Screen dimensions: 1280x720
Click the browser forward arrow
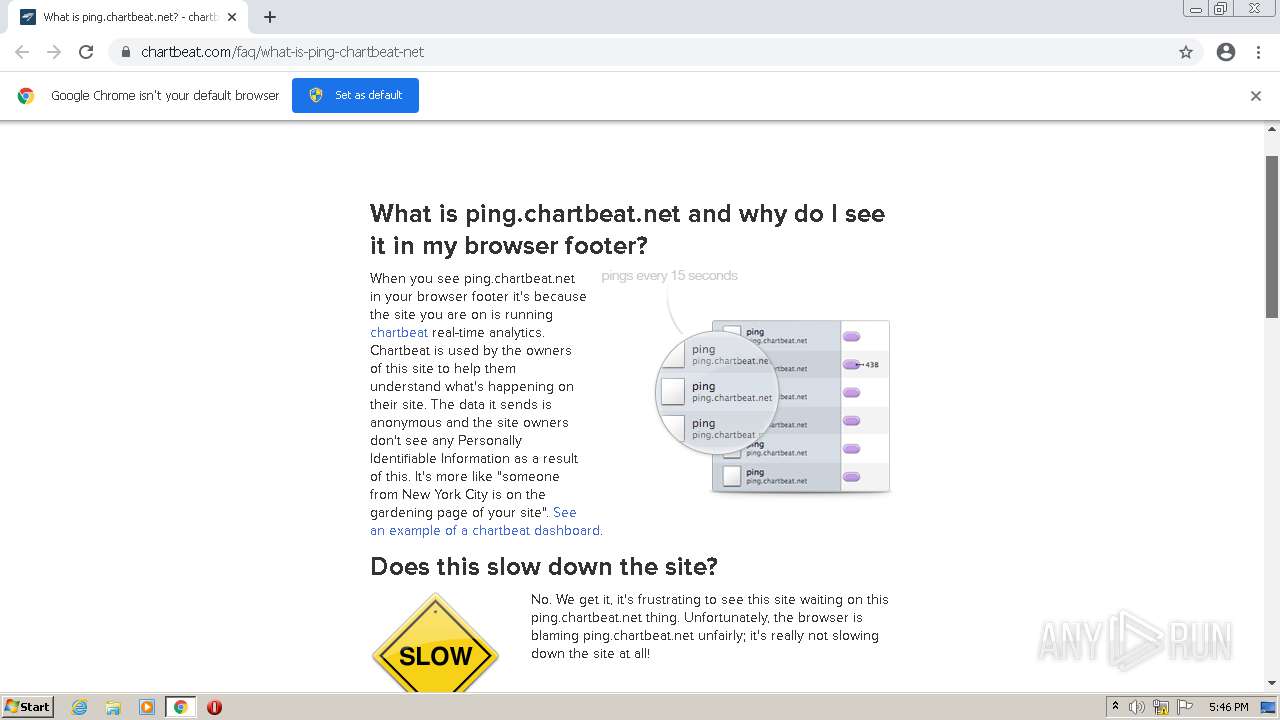pyautogui.click(x=54, y=52)
